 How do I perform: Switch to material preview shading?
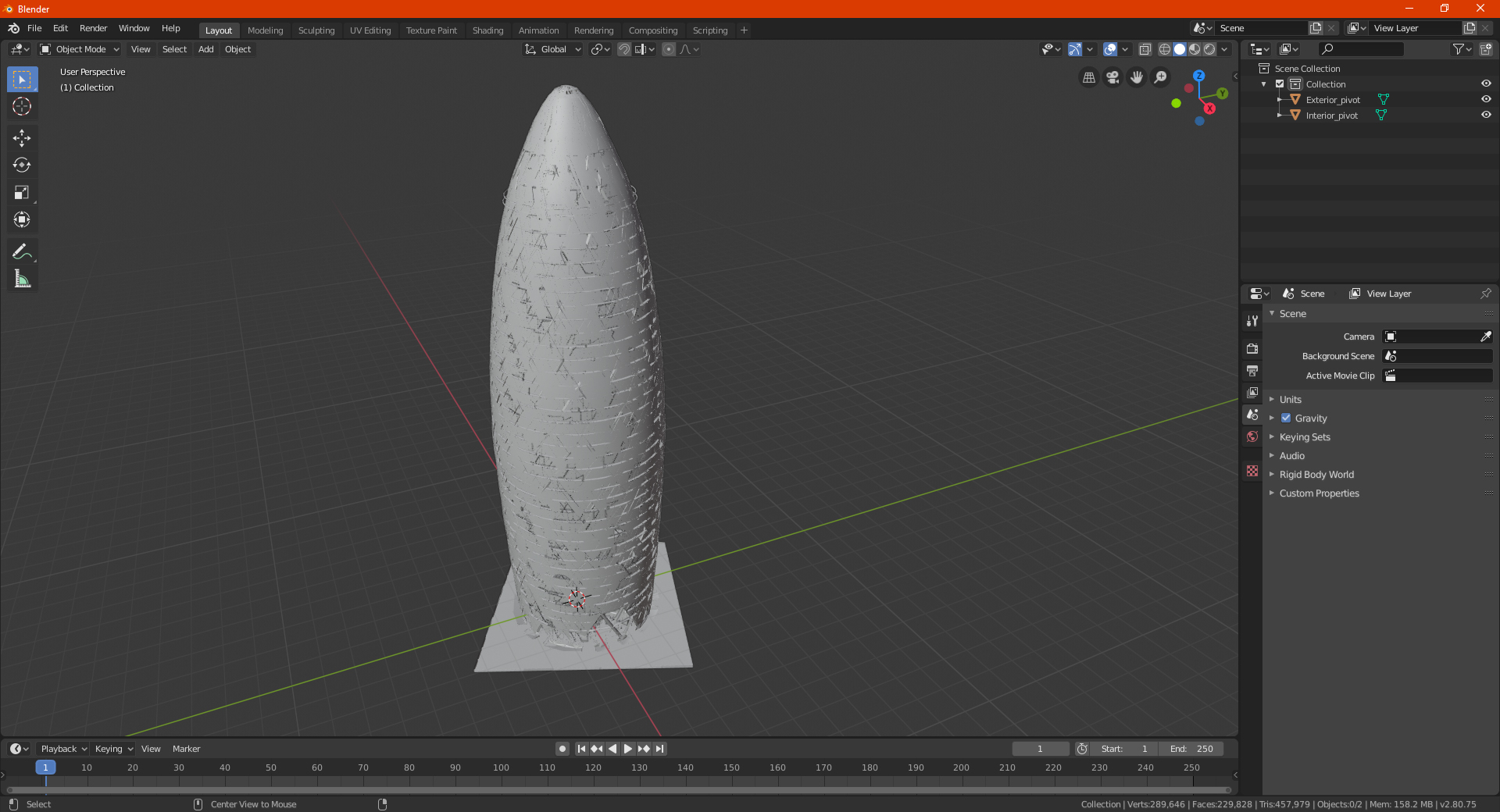1195,49
